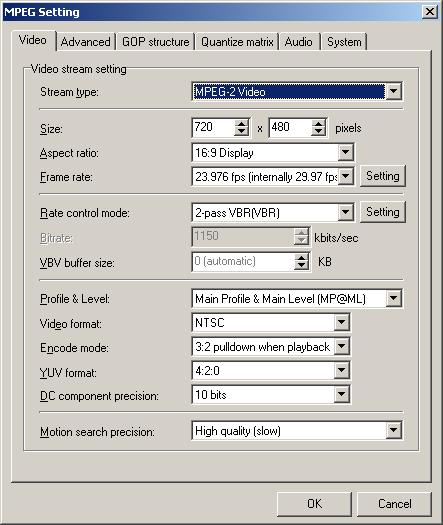Image resolution: width=443 pixels, height=525 pixels.
Task: Open the Aspect ratio dropdown
Action: (x=346, y=152)
